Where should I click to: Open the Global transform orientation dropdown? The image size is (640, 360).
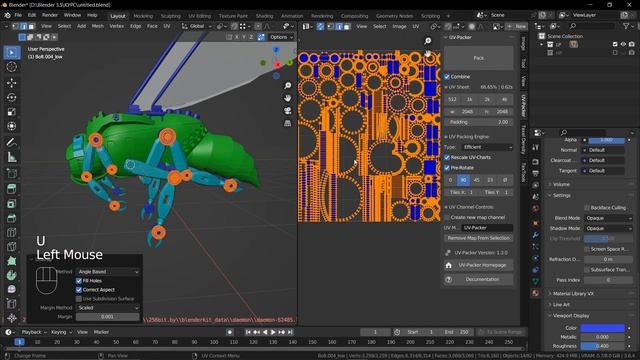[x=197, y=26]
